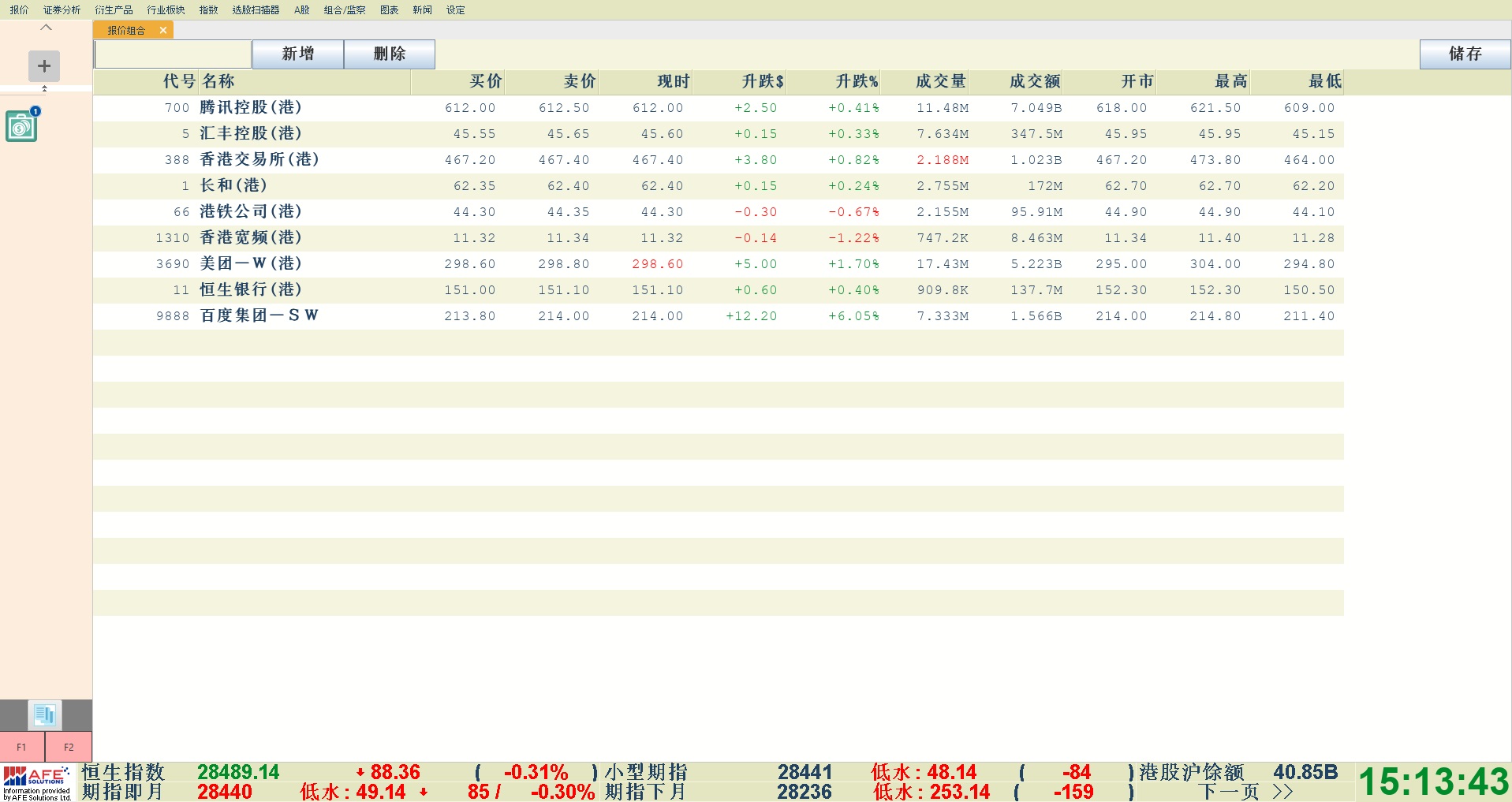This screenshot has width=1512, height=802.
Task: Click the small expand arrows below plus button
Action: coord(44,88)
